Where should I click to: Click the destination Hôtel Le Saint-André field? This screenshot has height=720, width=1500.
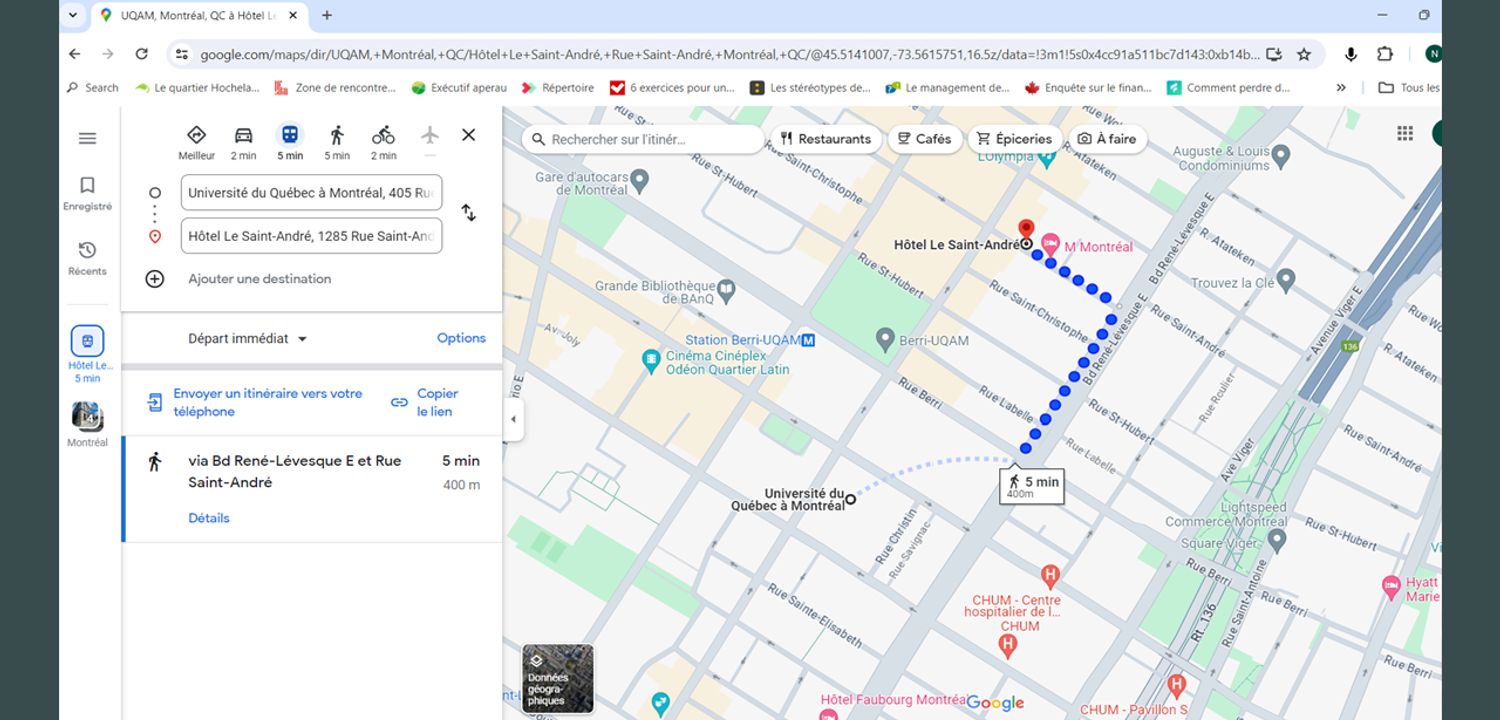tap(311, 236)
